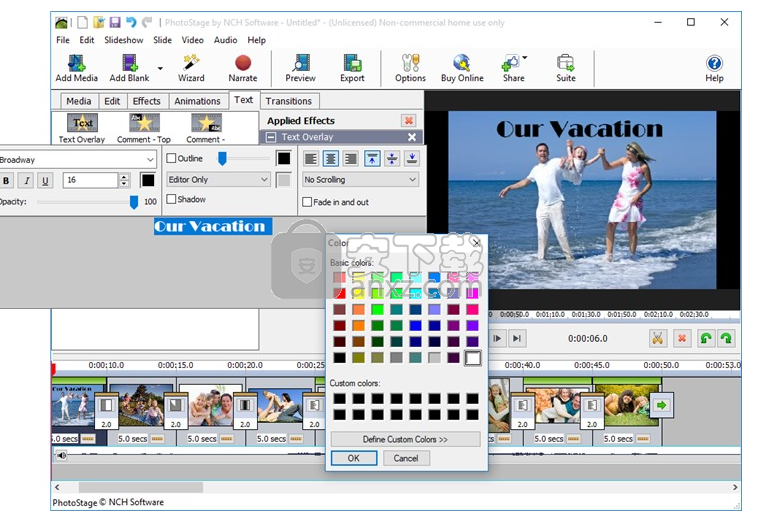Open the Broadway font dropdown

tap(150, 159)
